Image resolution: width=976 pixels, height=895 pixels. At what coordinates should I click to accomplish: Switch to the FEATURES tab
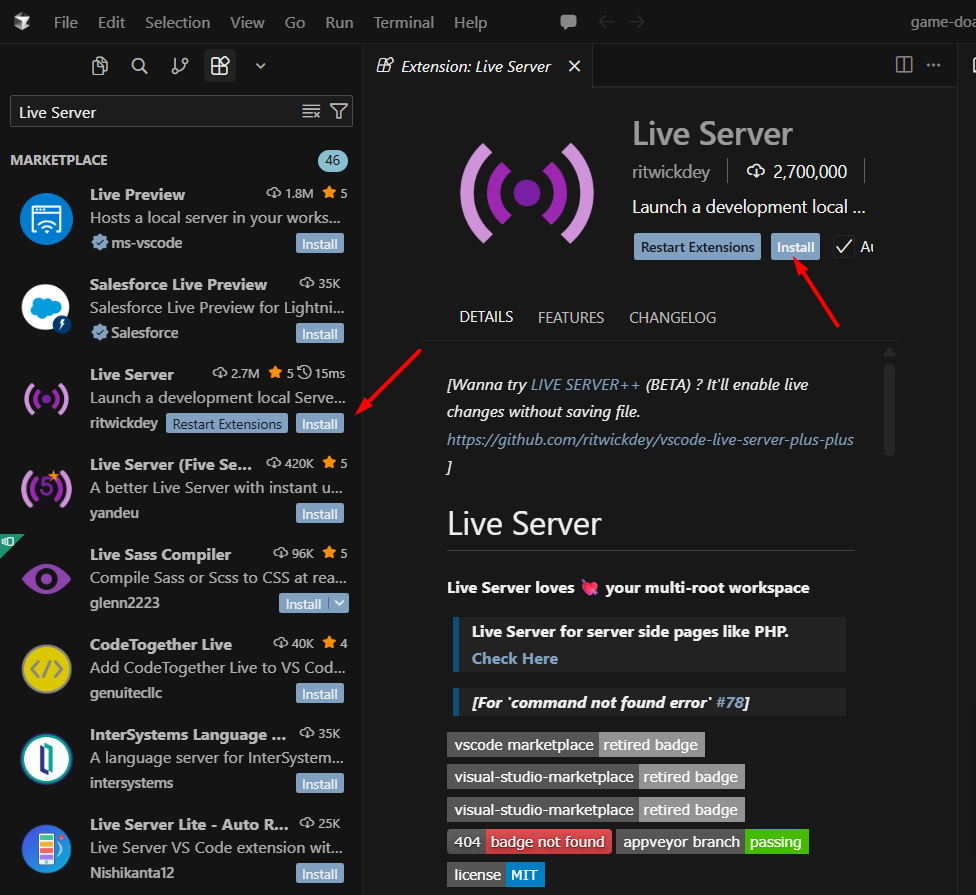571,317
